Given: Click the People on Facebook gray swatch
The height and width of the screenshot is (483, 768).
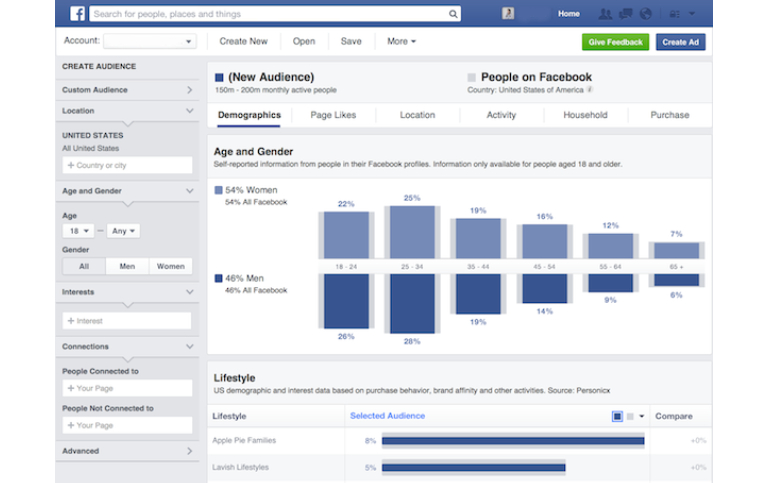Looking at the screenshot, I should (472, 77).
